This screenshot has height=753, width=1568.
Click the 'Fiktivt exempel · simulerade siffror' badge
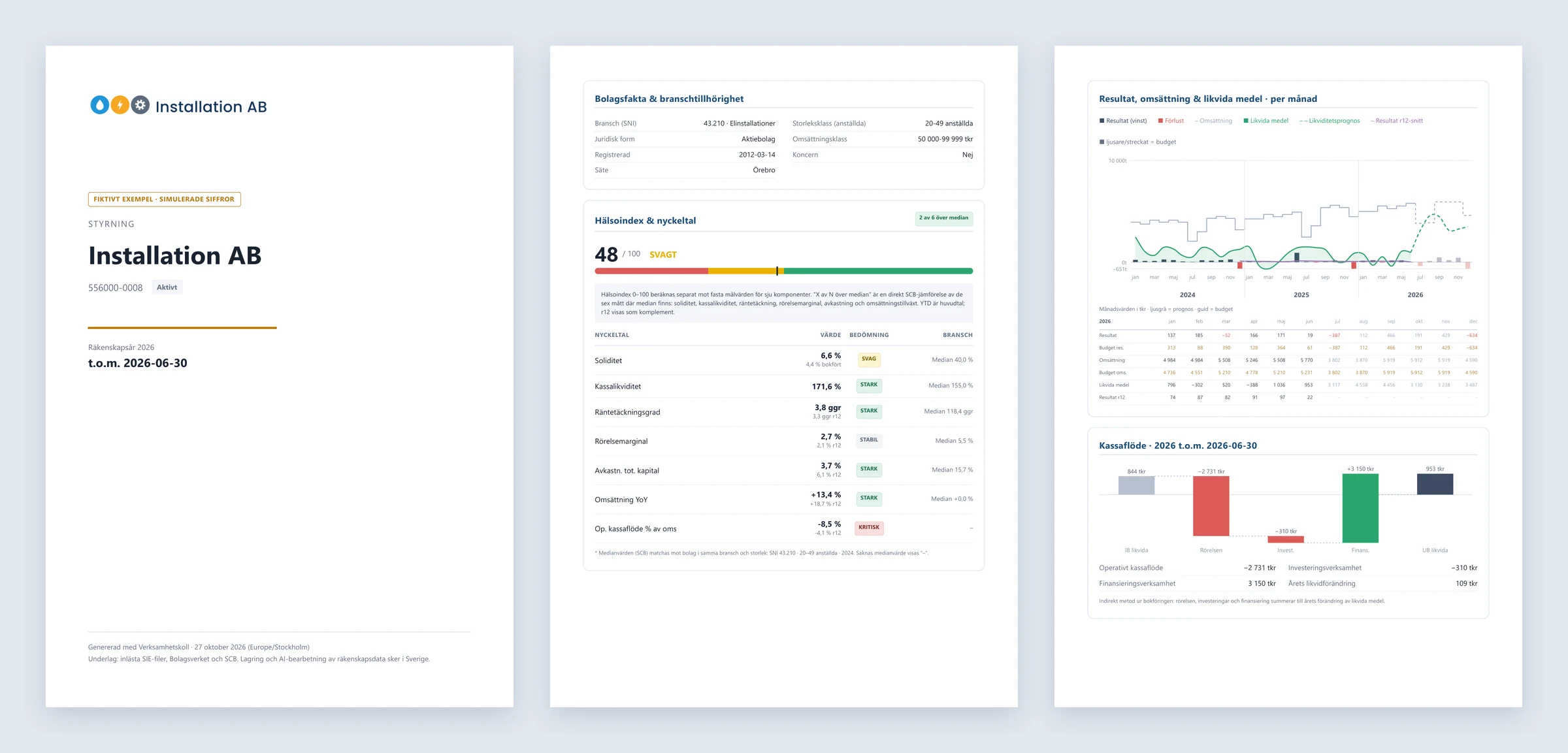164,199
